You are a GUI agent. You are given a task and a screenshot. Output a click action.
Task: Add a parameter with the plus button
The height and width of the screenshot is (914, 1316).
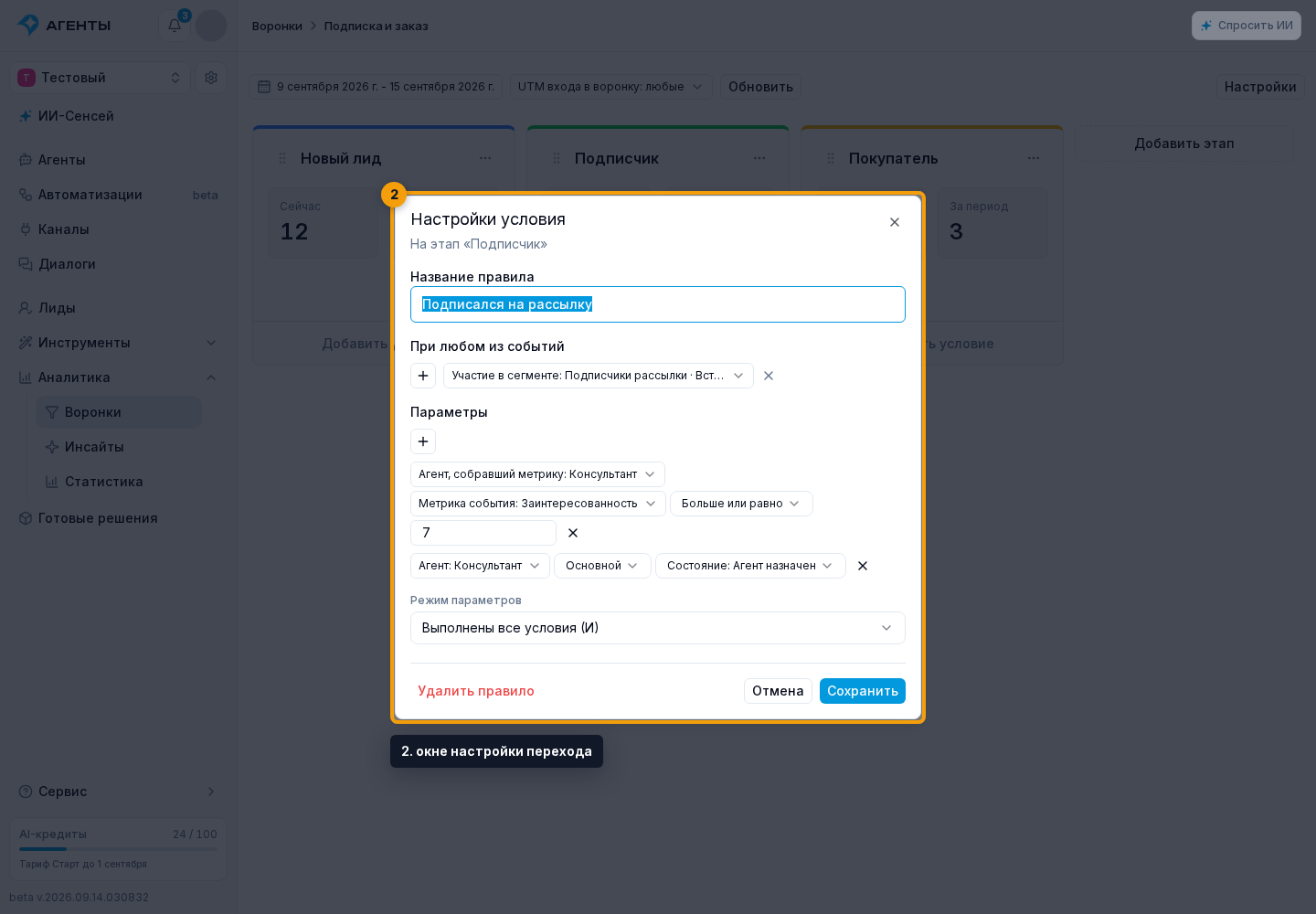click(x=423, y=441)
